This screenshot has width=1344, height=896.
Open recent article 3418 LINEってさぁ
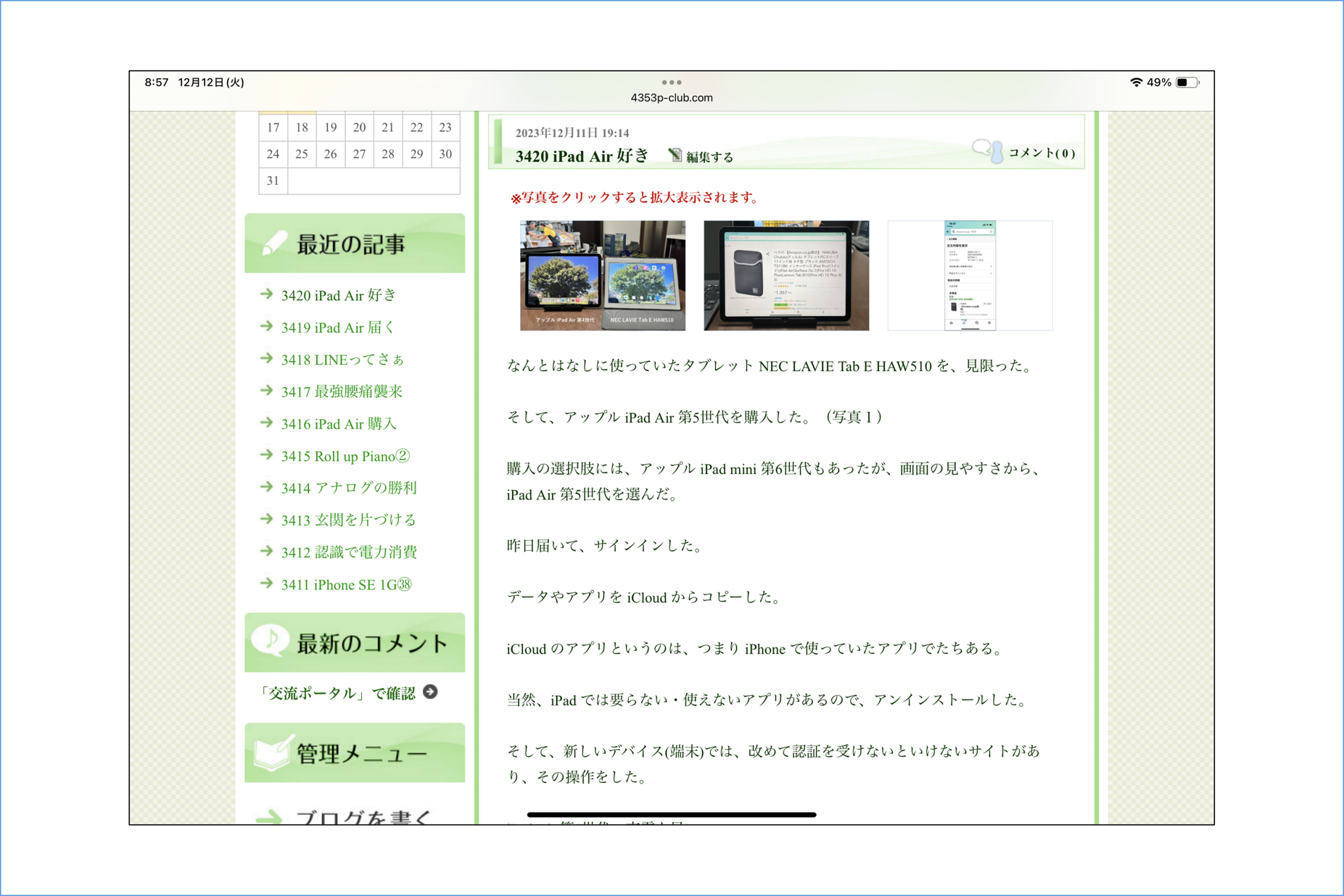click(x=342, y=360)
